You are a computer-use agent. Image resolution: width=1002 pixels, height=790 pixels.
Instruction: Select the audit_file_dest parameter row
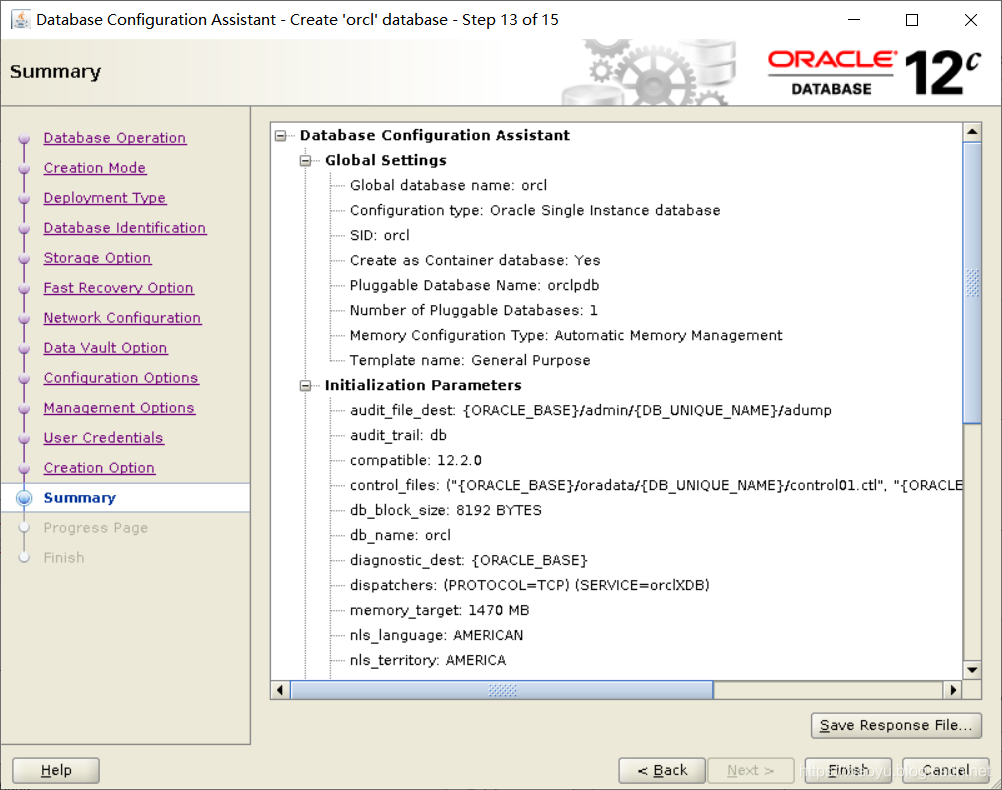590,410
